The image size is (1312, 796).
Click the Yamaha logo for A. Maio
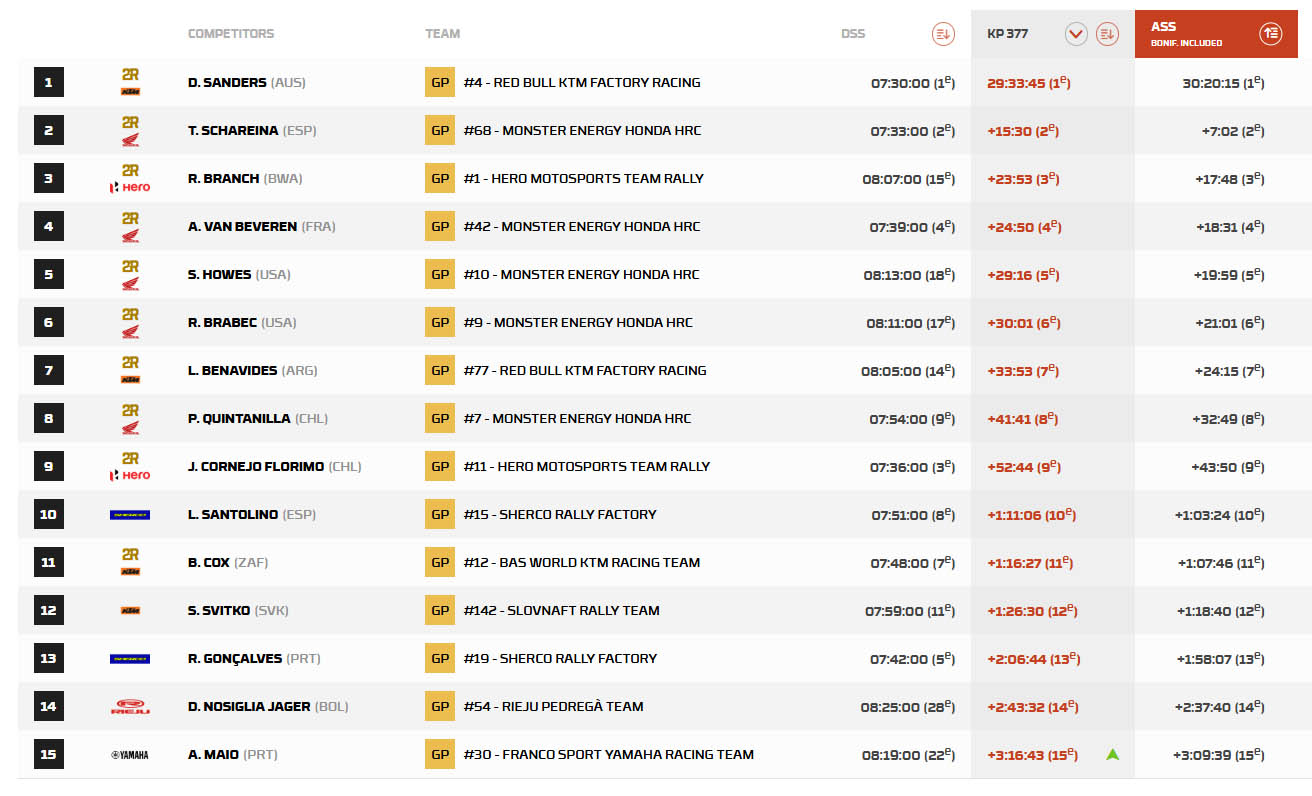tap(130, 755)
